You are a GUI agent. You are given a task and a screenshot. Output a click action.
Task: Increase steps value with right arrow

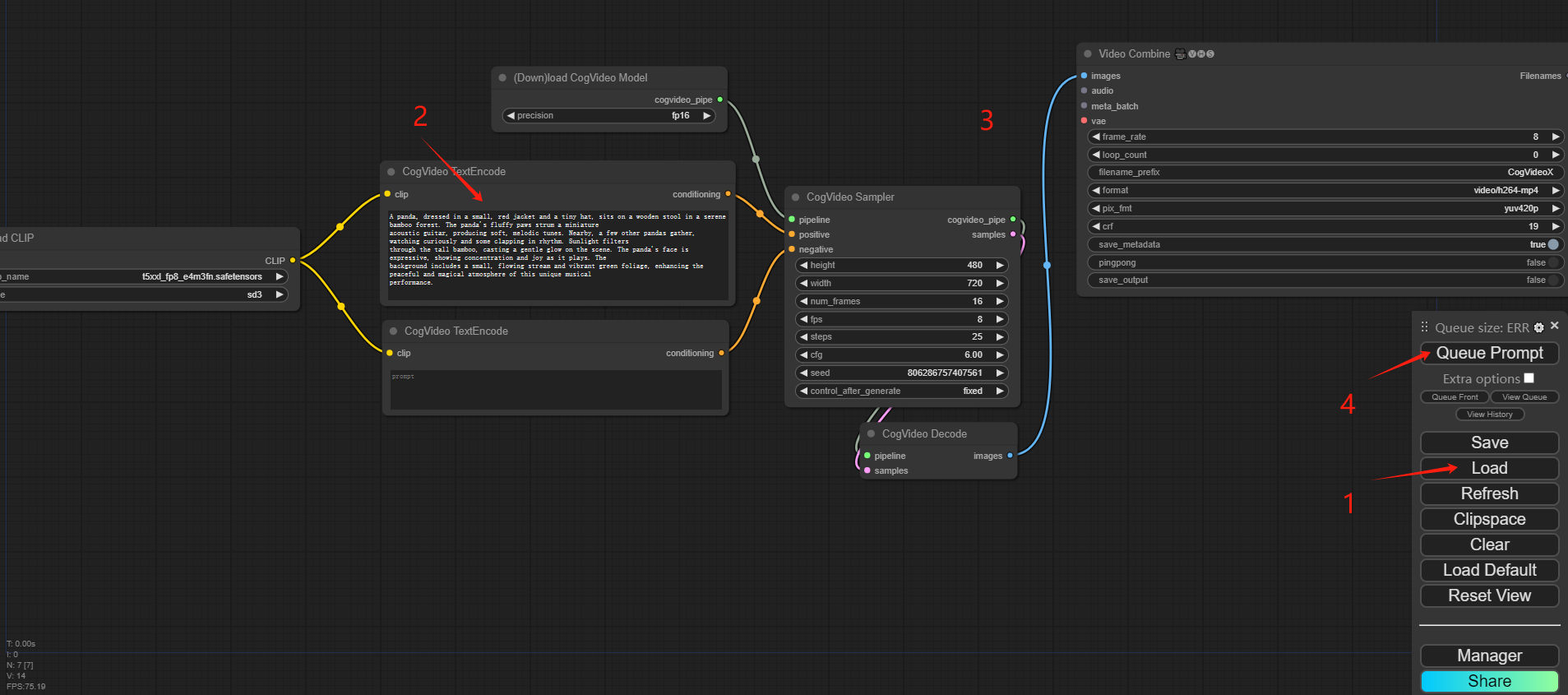click(x=1000, y=337)
